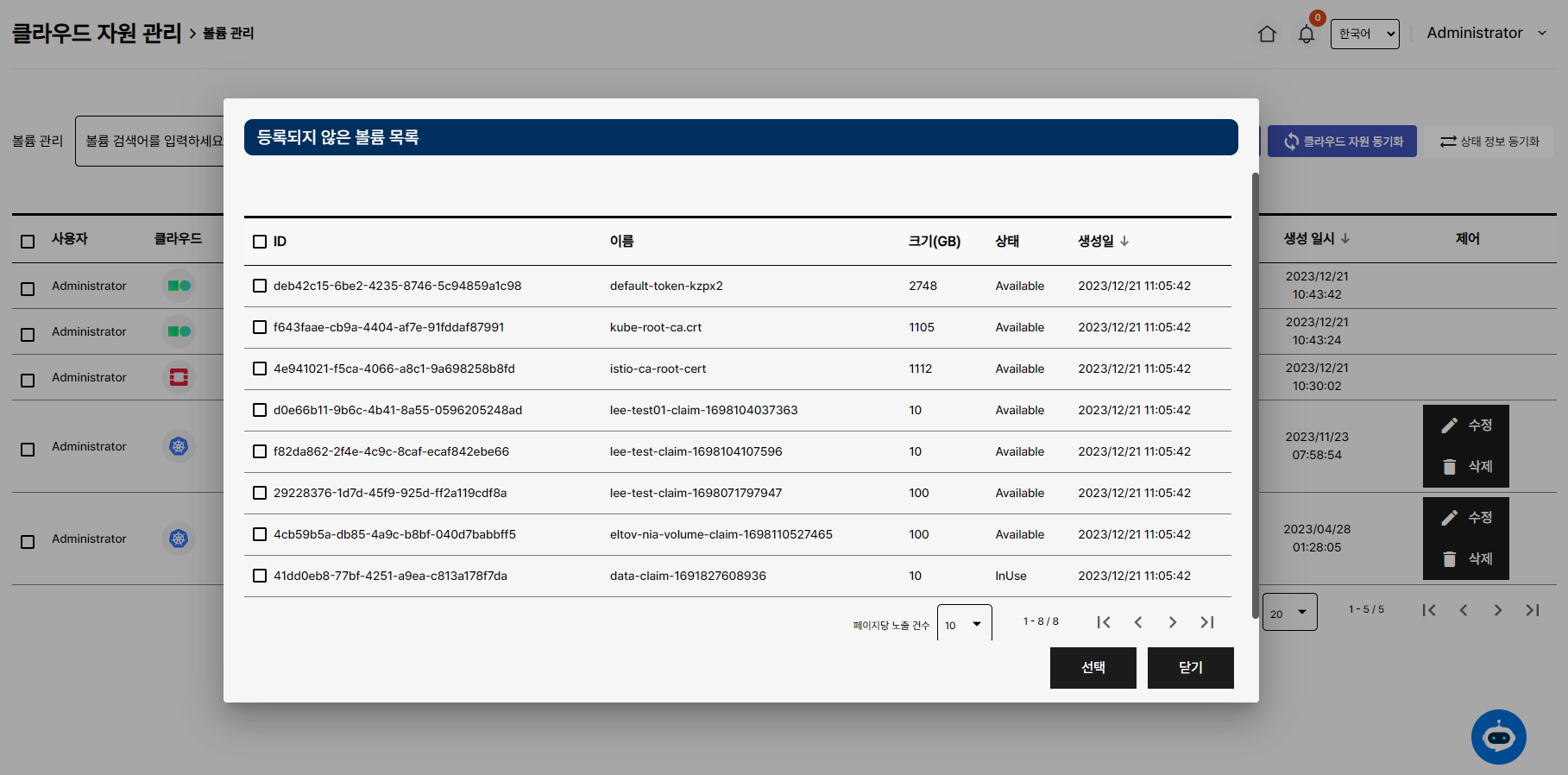Expand the modal rows-per-page dropdown
The width and height of the screenshot is (1568, 775).
[964, 624]
